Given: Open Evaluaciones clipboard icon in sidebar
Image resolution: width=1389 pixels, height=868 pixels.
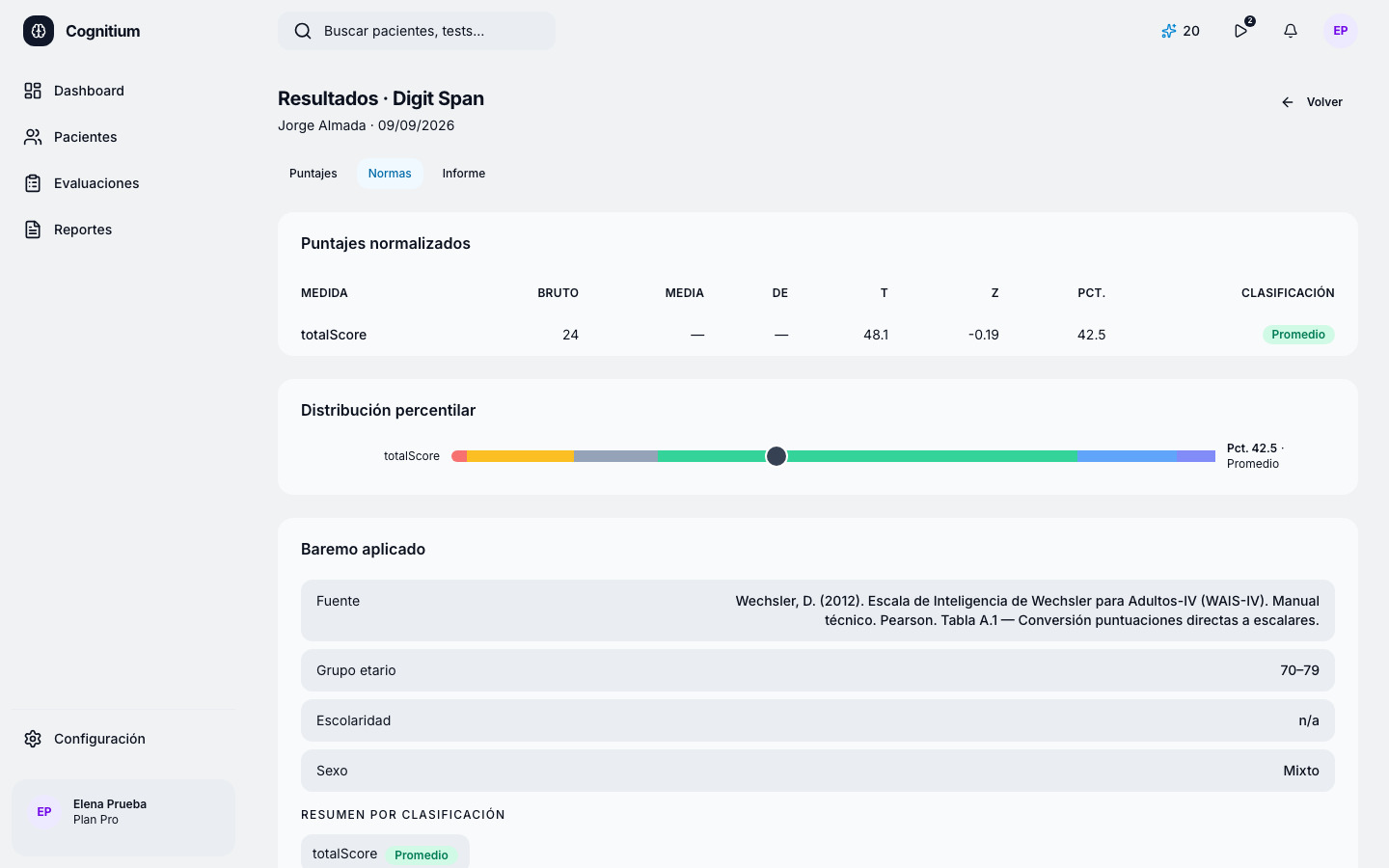Looking at the screenshot, I should pos(33,183).
